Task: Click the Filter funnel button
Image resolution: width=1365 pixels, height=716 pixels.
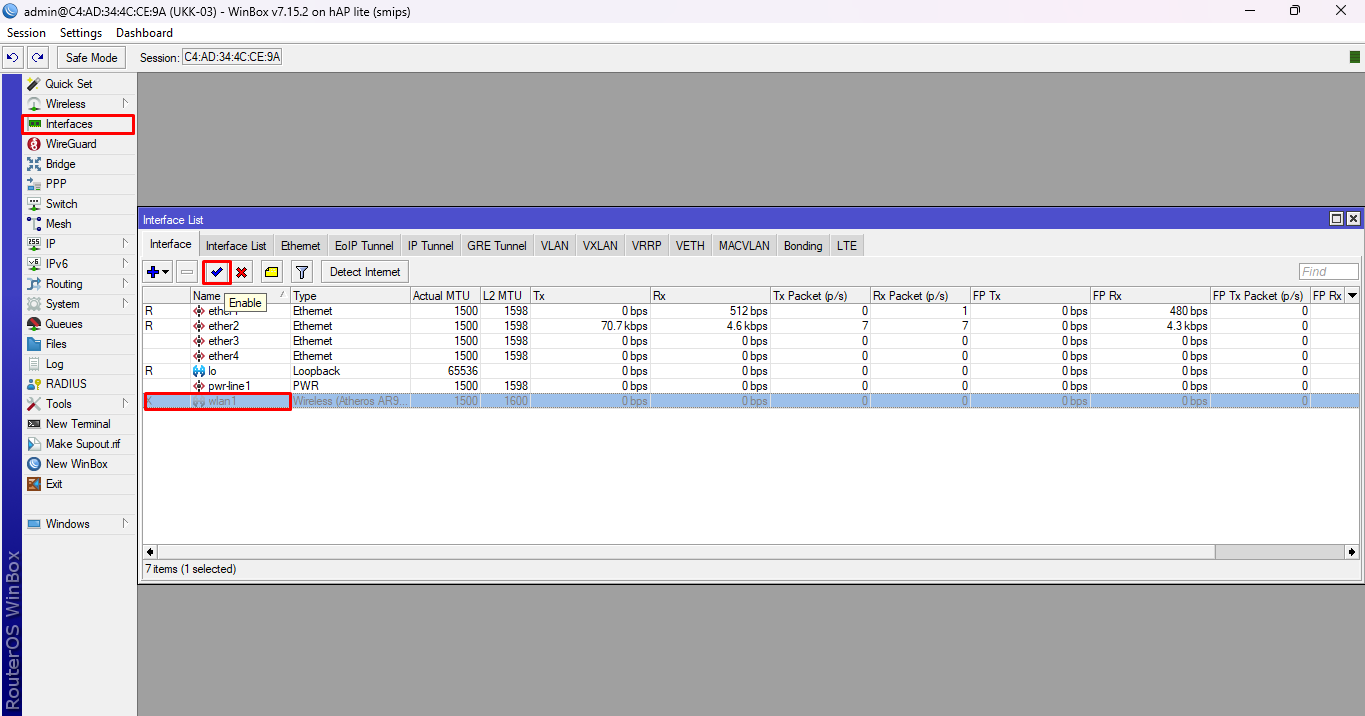Action: coord(302,272)
